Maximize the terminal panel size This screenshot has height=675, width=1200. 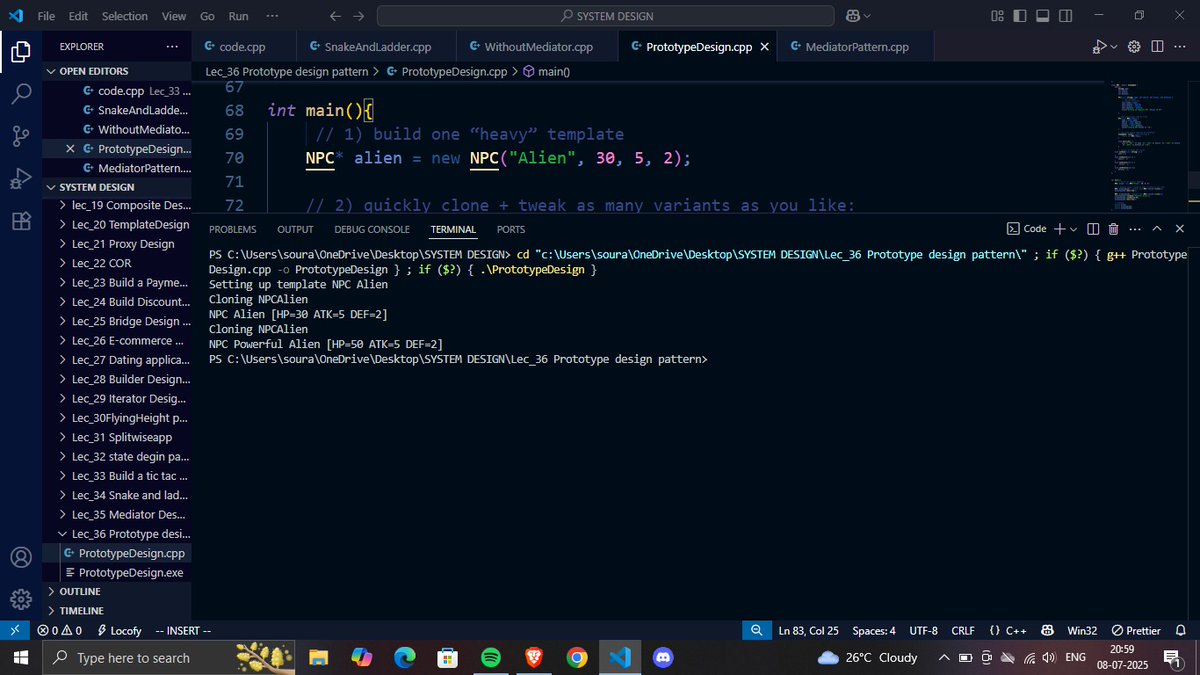pyautogui.click(x=1157, y=229)
